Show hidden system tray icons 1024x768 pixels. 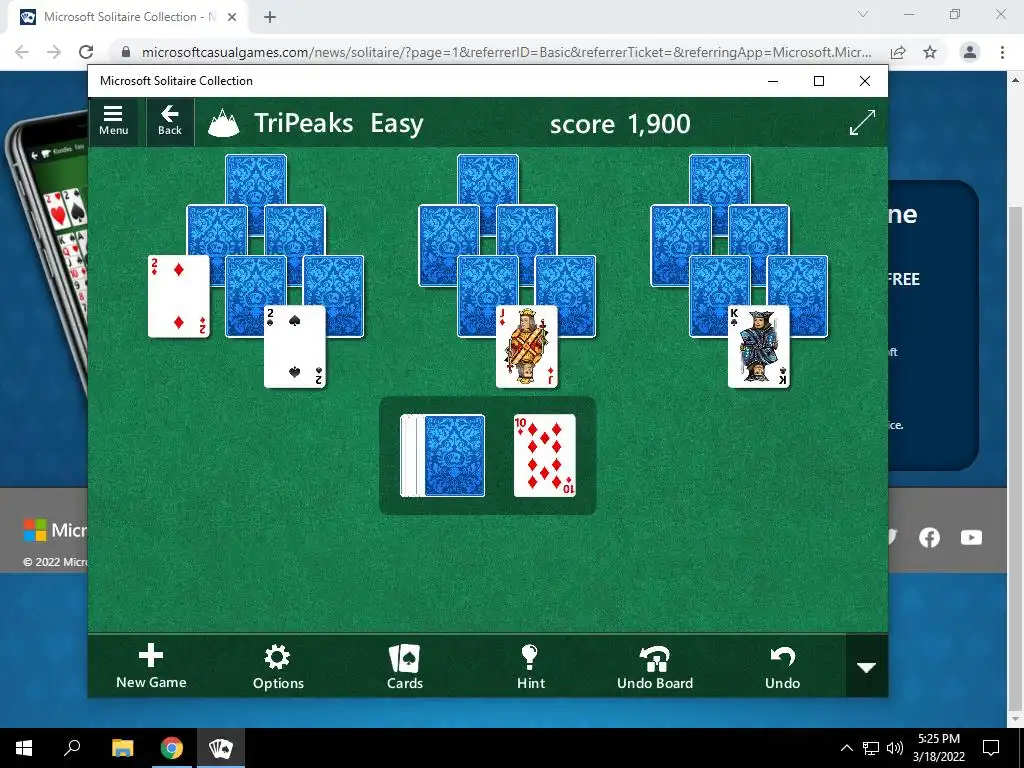[846, 748]
